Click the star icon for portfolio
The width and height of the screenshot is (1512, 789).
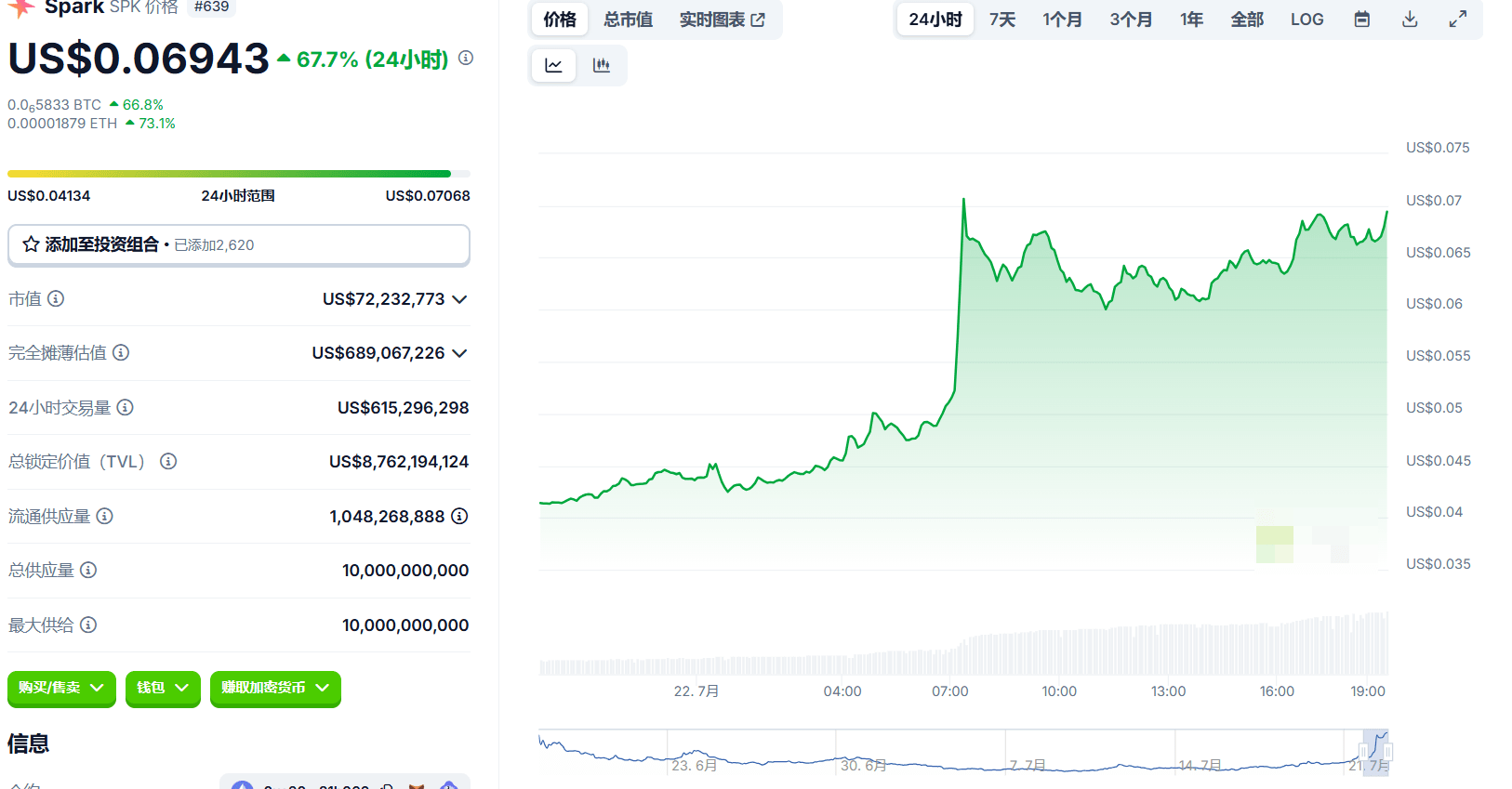point(31,244)
